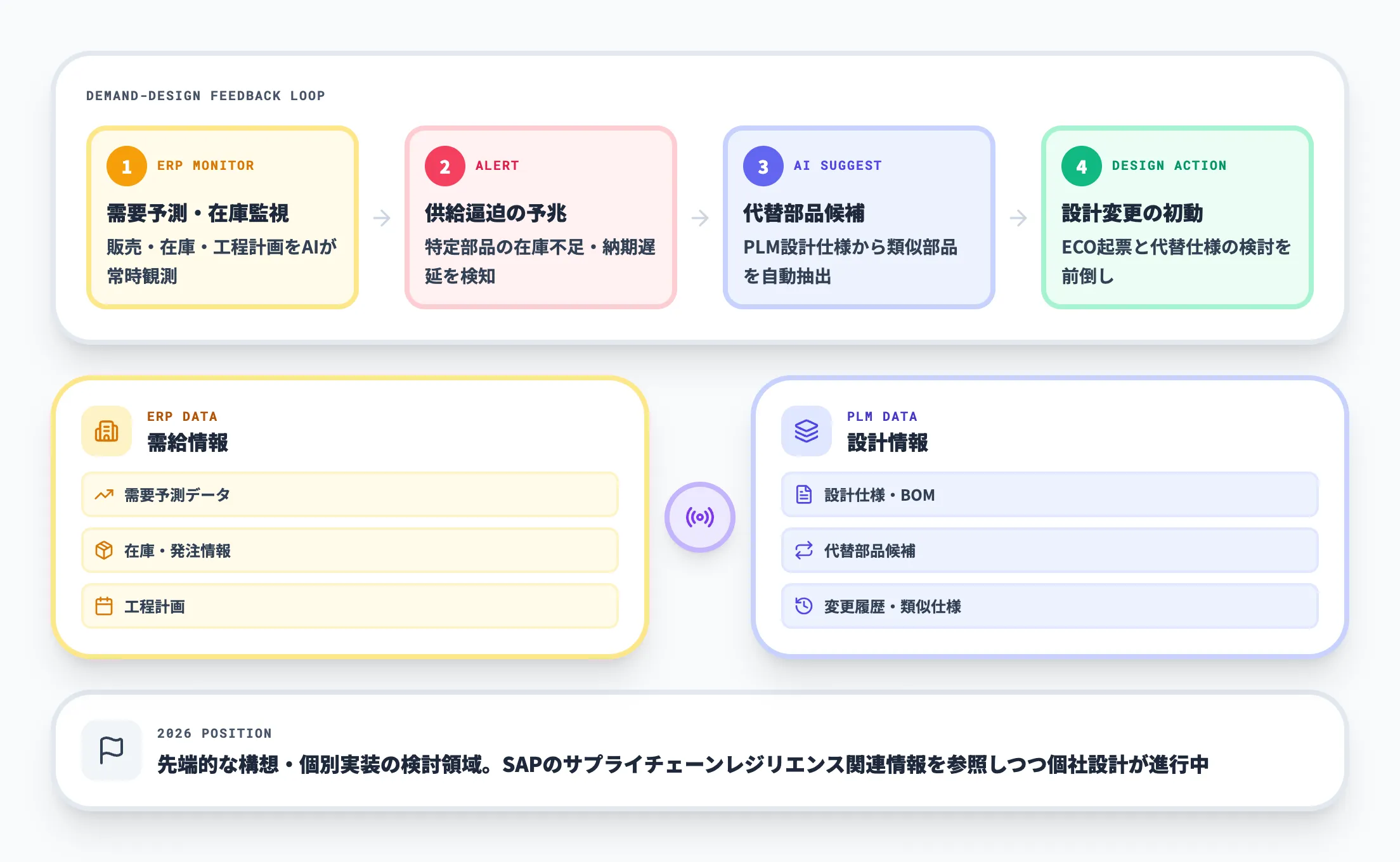The height and width of the screenshot is (862, 1400).
Task: Select the swap arrows icon for 代替部品候補
Action: point(803,551)
